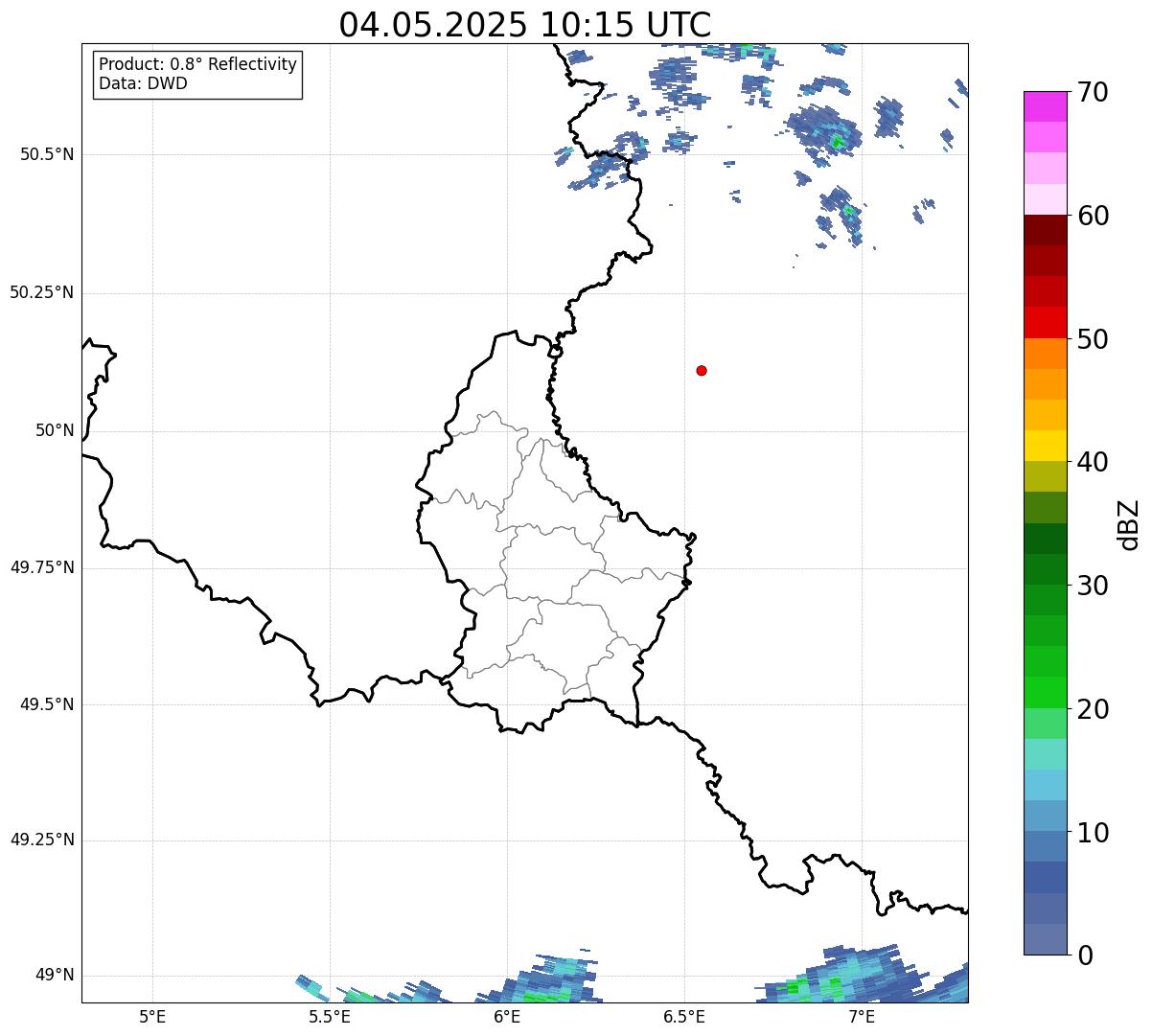1152x1036 pixels.
Task: Click the radar echo cluster with green core near 50.5°N
Action: 824,129
